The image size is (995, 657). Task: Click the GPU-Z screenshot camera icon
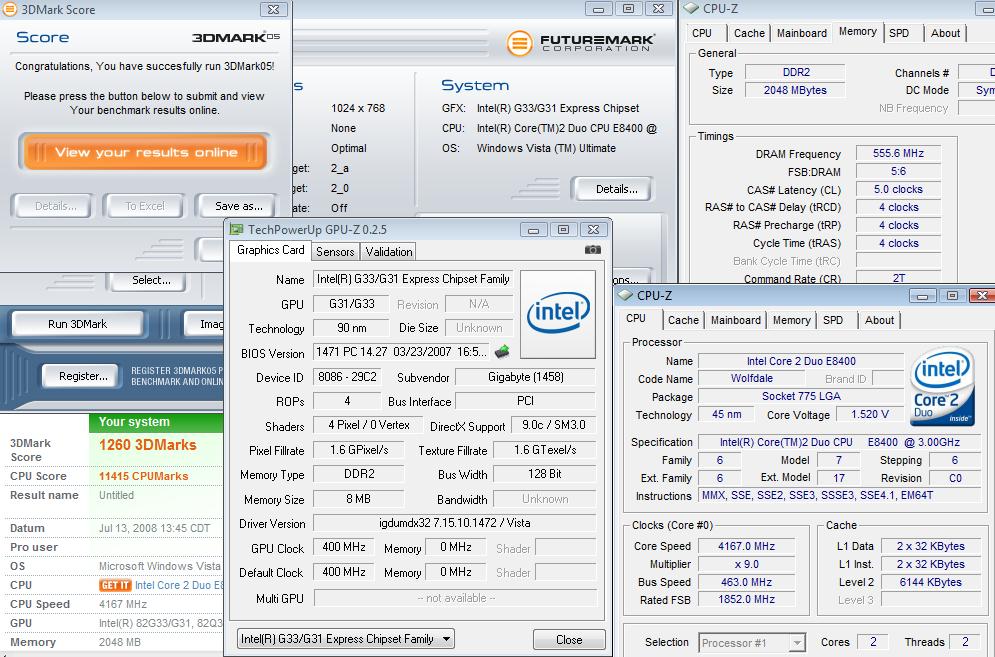point(593,250)
